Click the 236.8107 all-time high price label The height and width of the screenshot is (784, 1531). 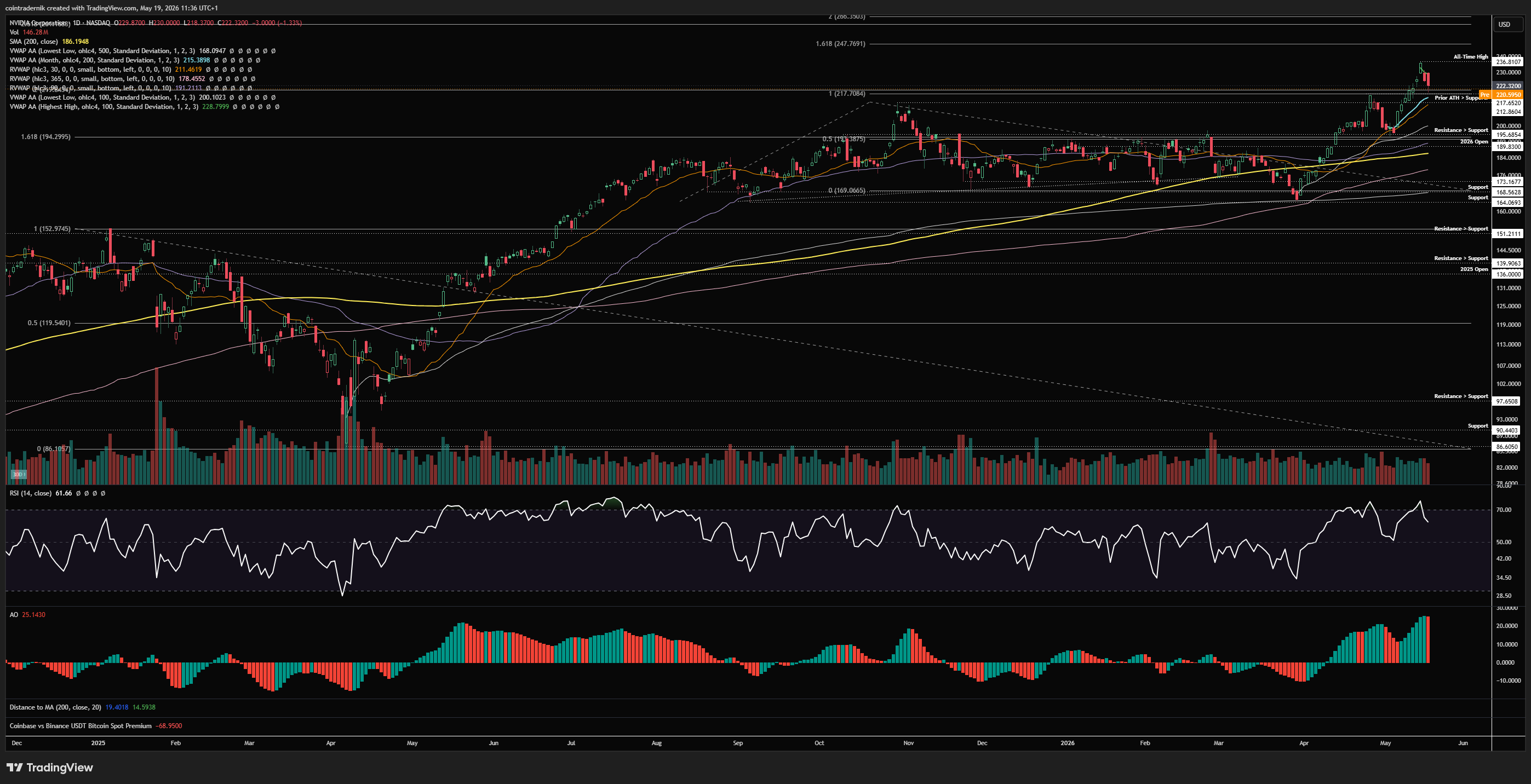[x=1509, y=62]
